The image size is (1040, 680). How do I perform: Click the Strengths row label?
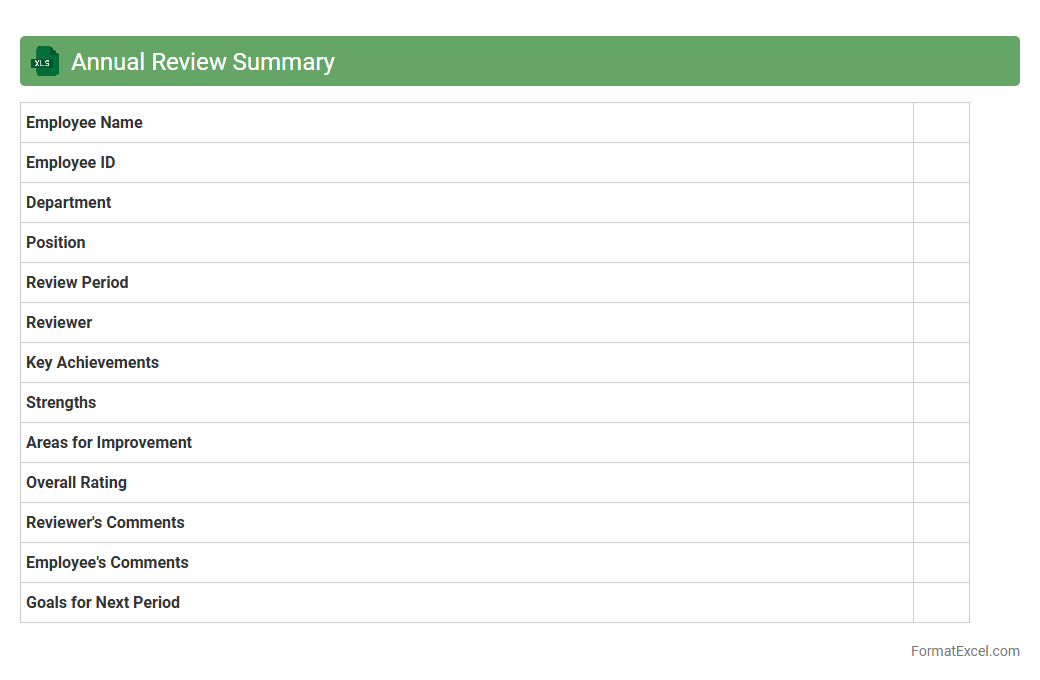coord(61,403)
